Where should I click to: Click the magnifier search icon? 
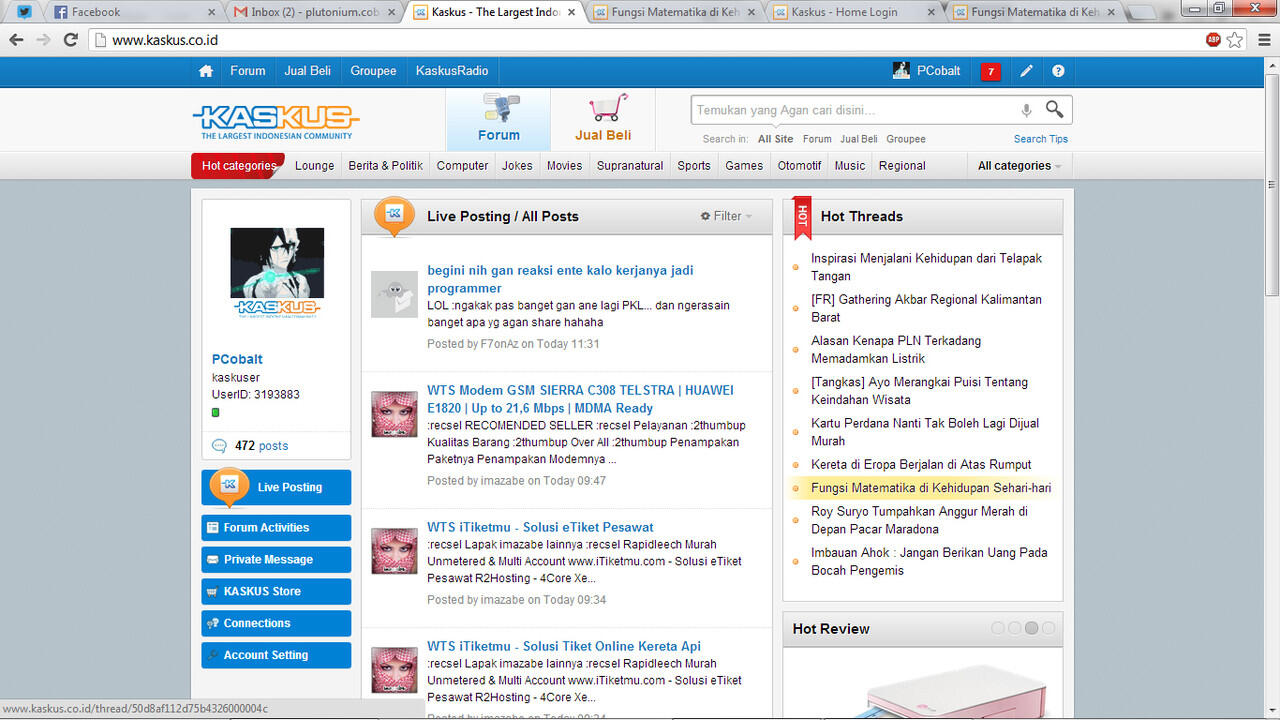(1055, 109)
